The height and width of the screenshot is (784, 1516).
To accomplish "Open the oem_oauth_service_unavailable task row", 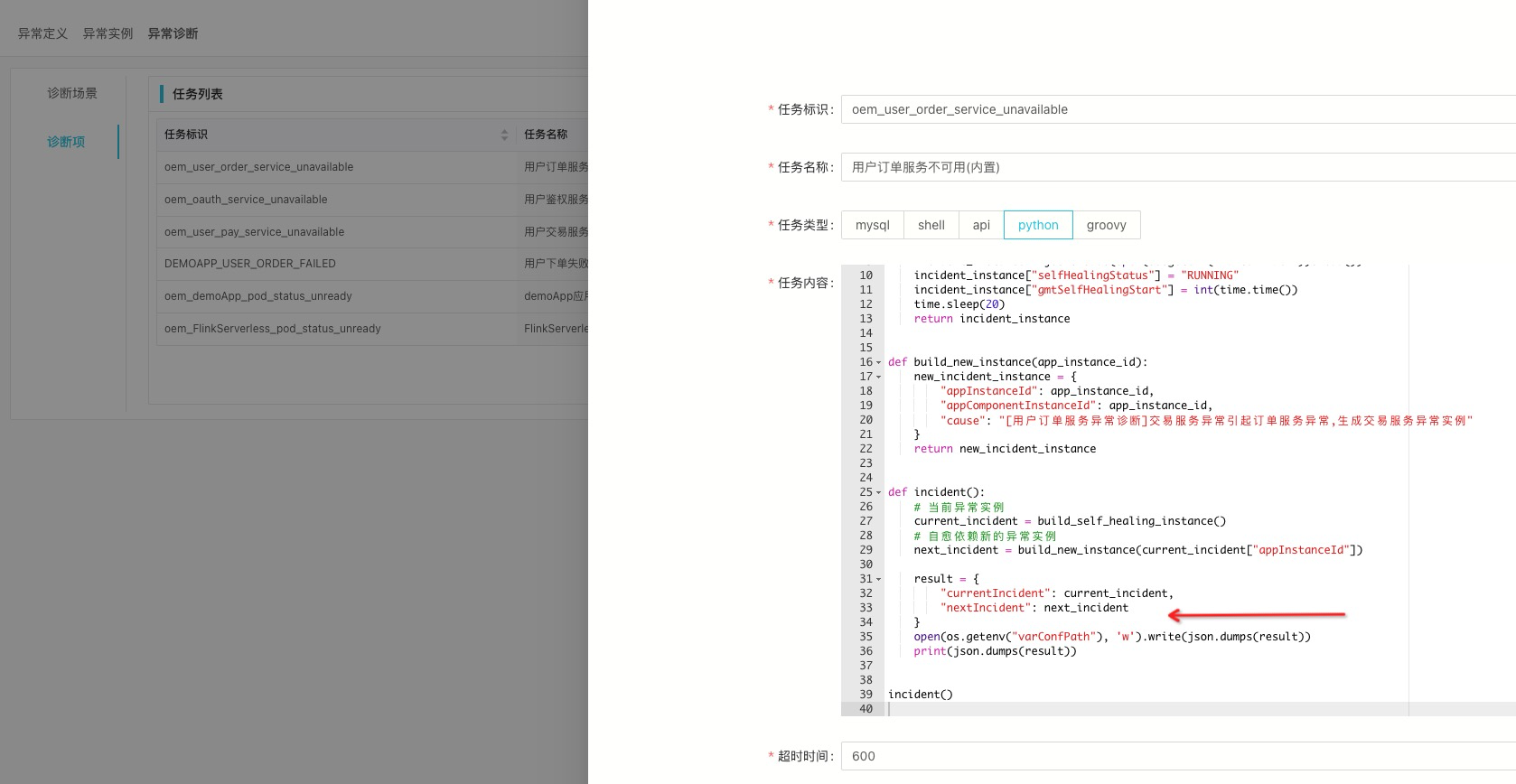I will pos(246,200).
